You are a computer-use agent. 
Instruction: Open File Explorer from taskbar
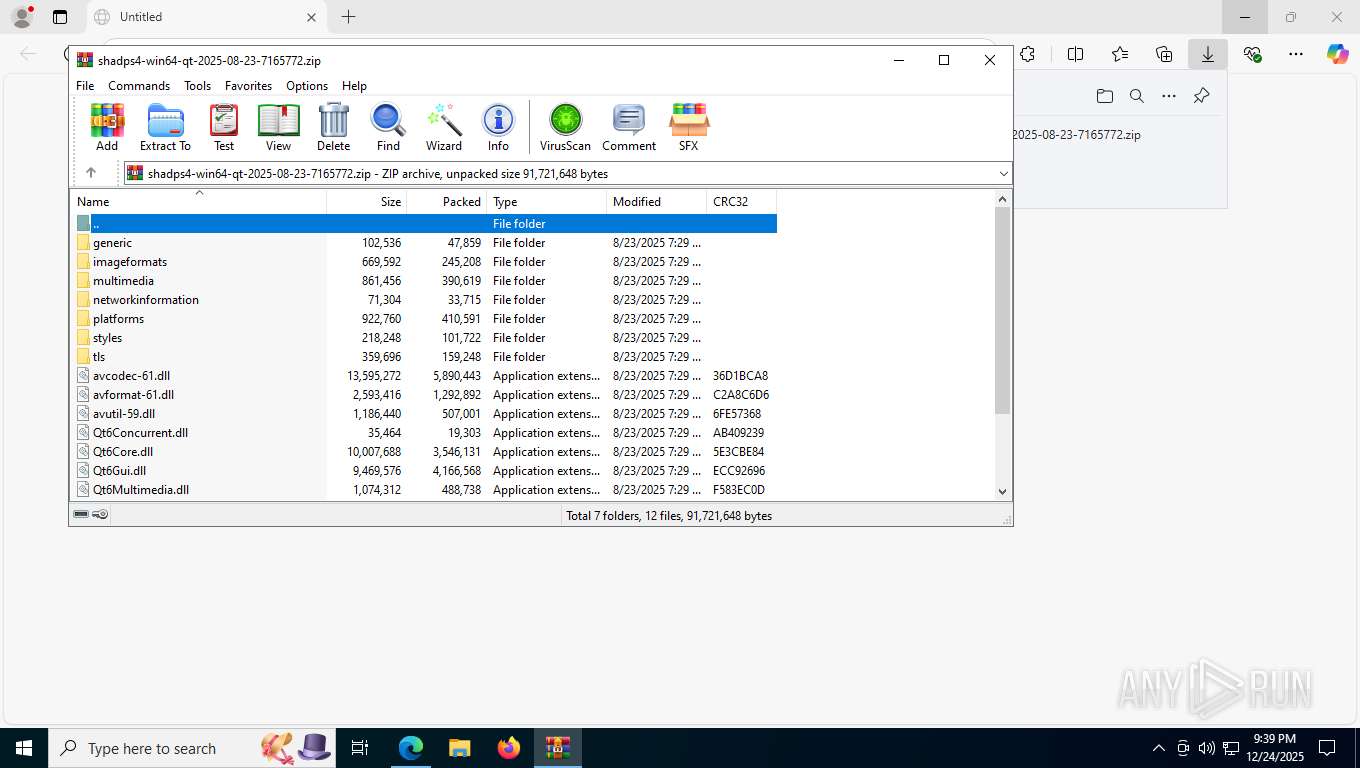(x=460, y=748)
